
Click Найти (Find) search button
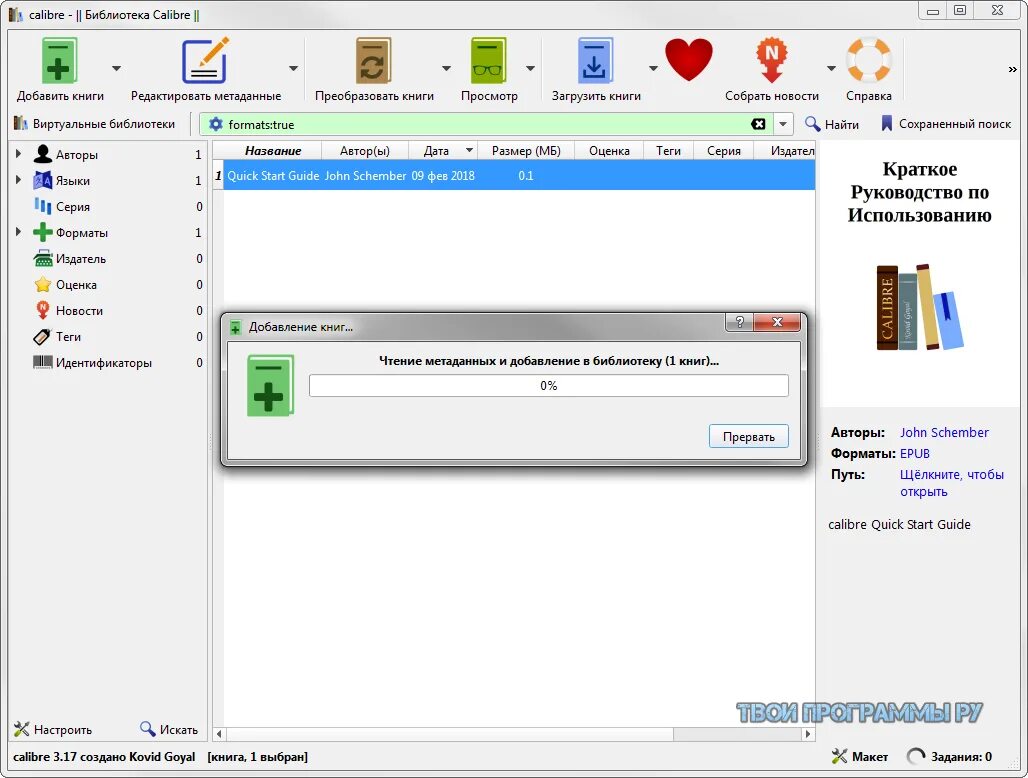pos(831,124)
